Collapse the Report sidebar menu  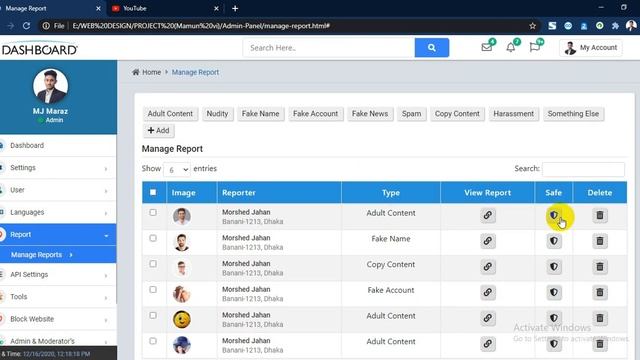pos(58,235)
